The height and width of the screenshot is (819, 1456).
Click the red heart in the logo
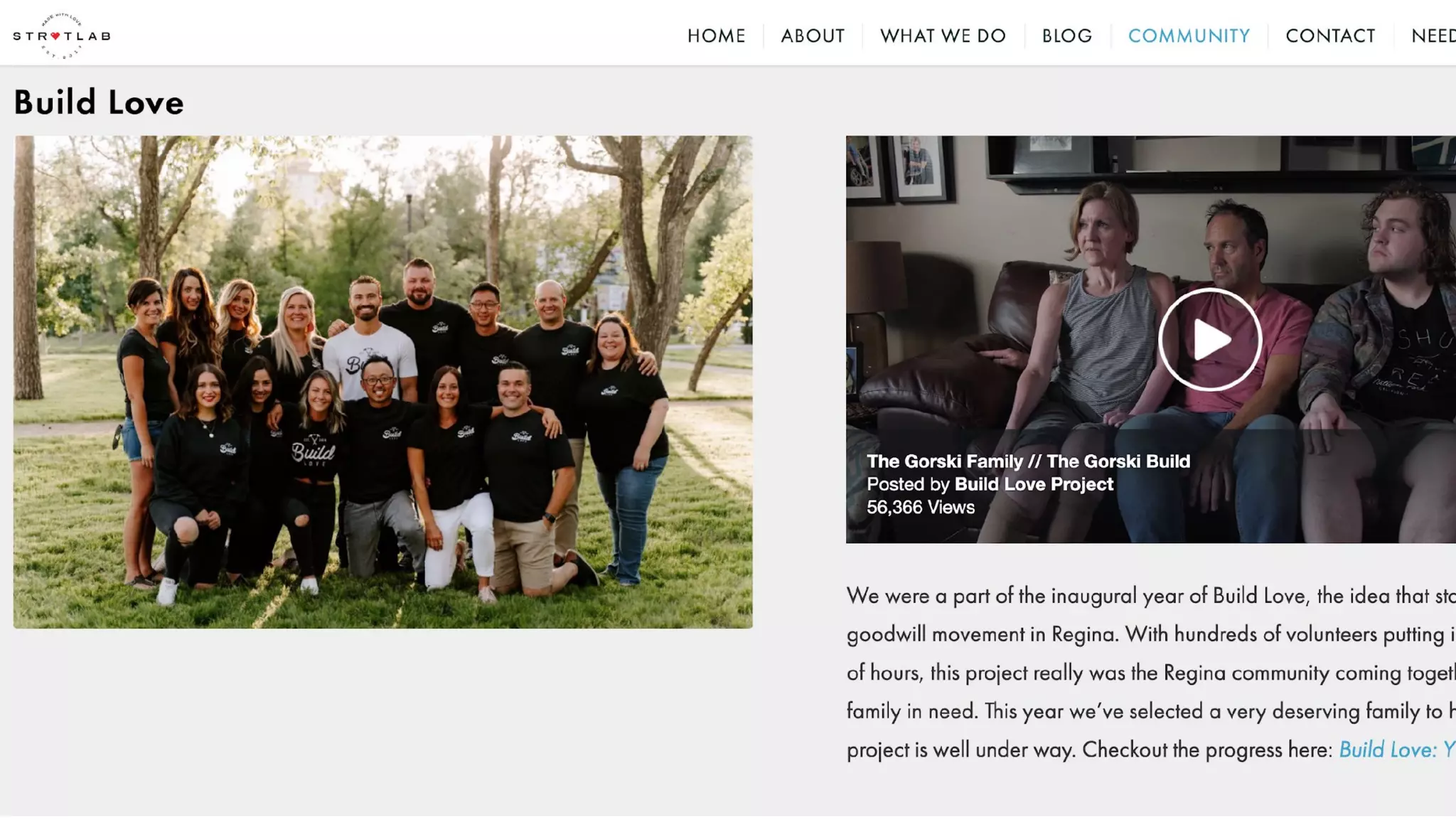(55, 36)
